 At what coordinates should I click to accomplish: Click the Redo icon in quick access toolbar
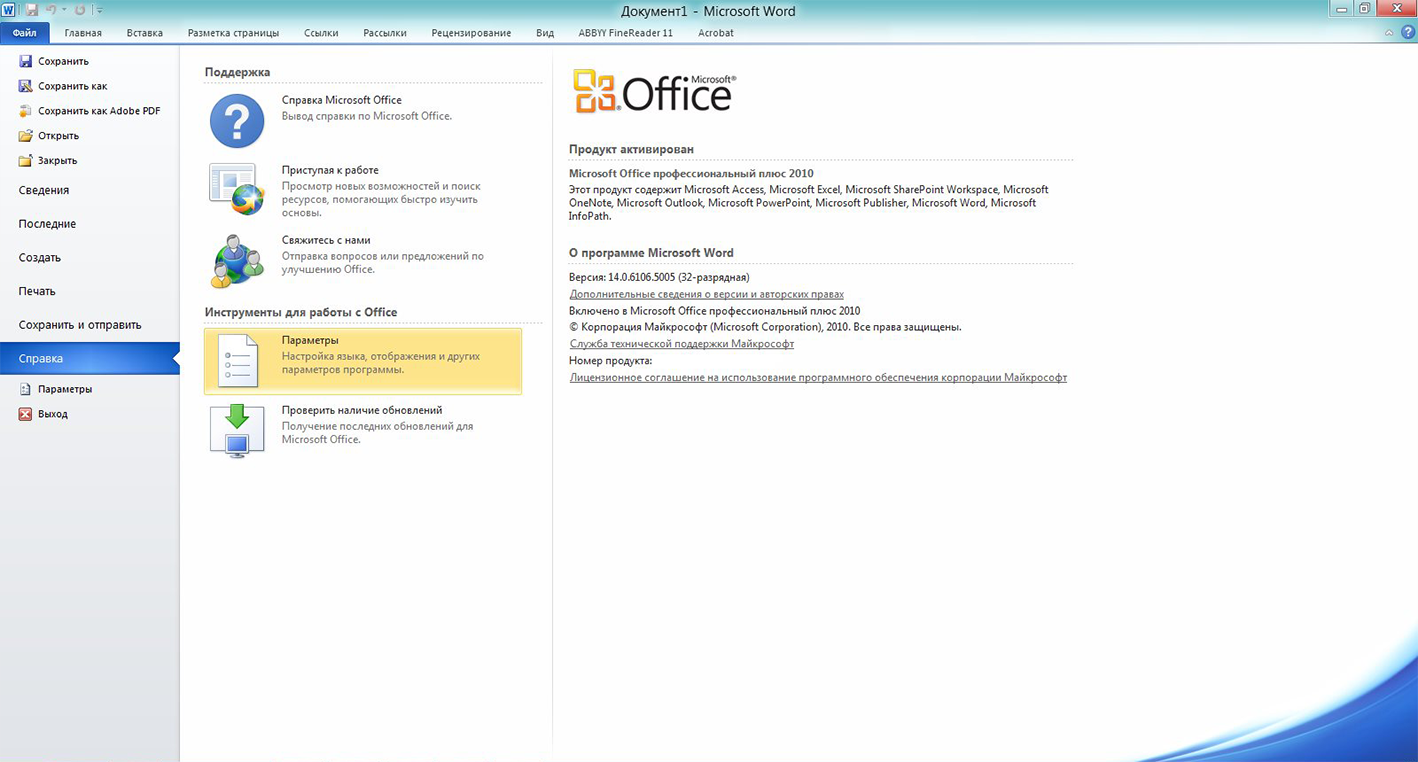80,9
